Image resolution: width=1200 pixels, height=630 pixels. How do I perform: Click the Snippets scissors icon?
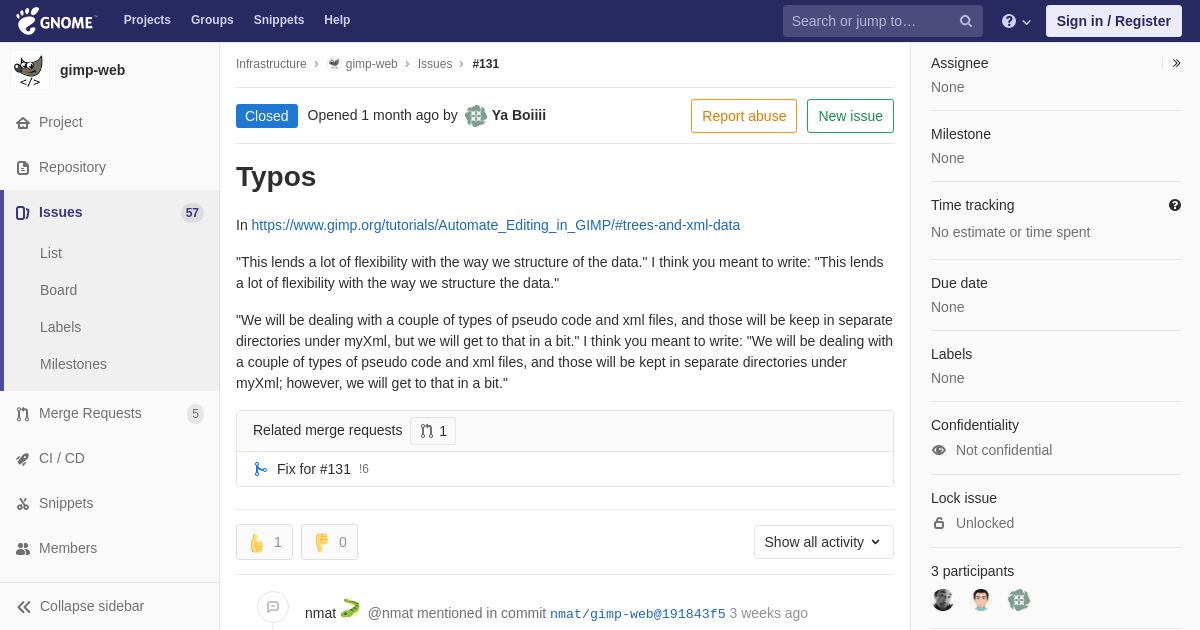pos(23,504)
